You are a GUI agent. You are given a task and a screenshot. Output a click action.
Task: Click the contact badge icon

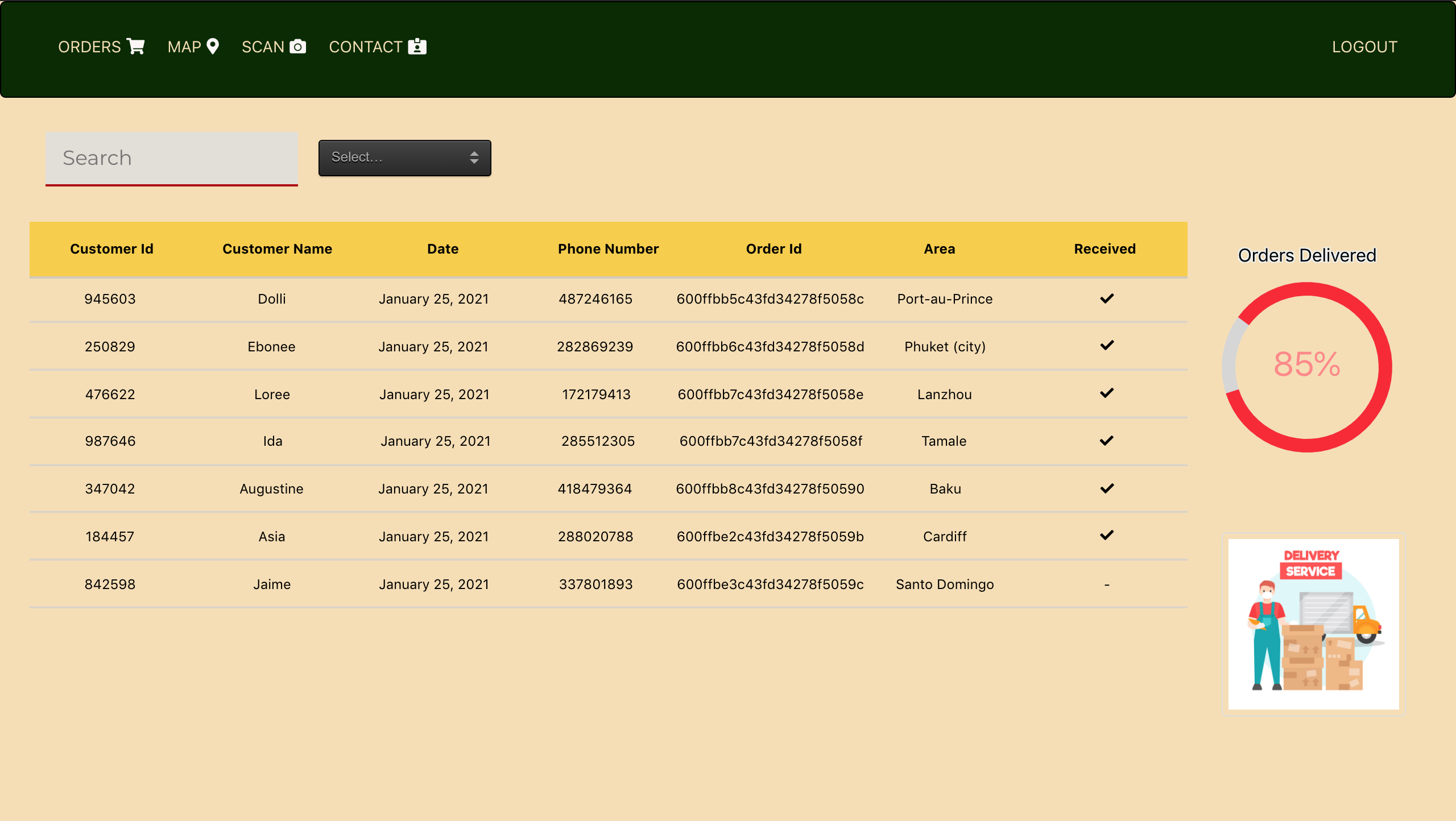[417, 46]
